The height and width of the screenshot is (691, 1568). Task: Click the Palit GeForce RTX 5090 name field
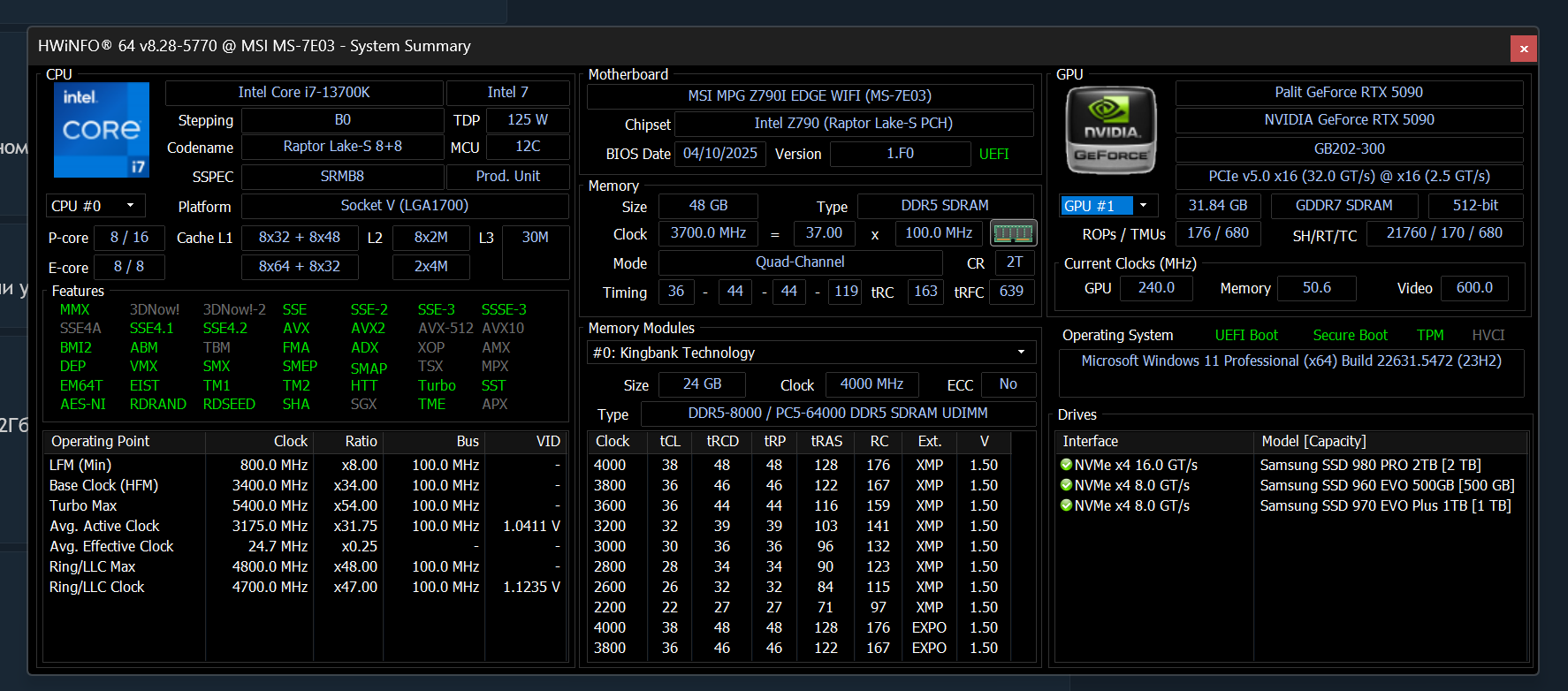[1348, 93]
